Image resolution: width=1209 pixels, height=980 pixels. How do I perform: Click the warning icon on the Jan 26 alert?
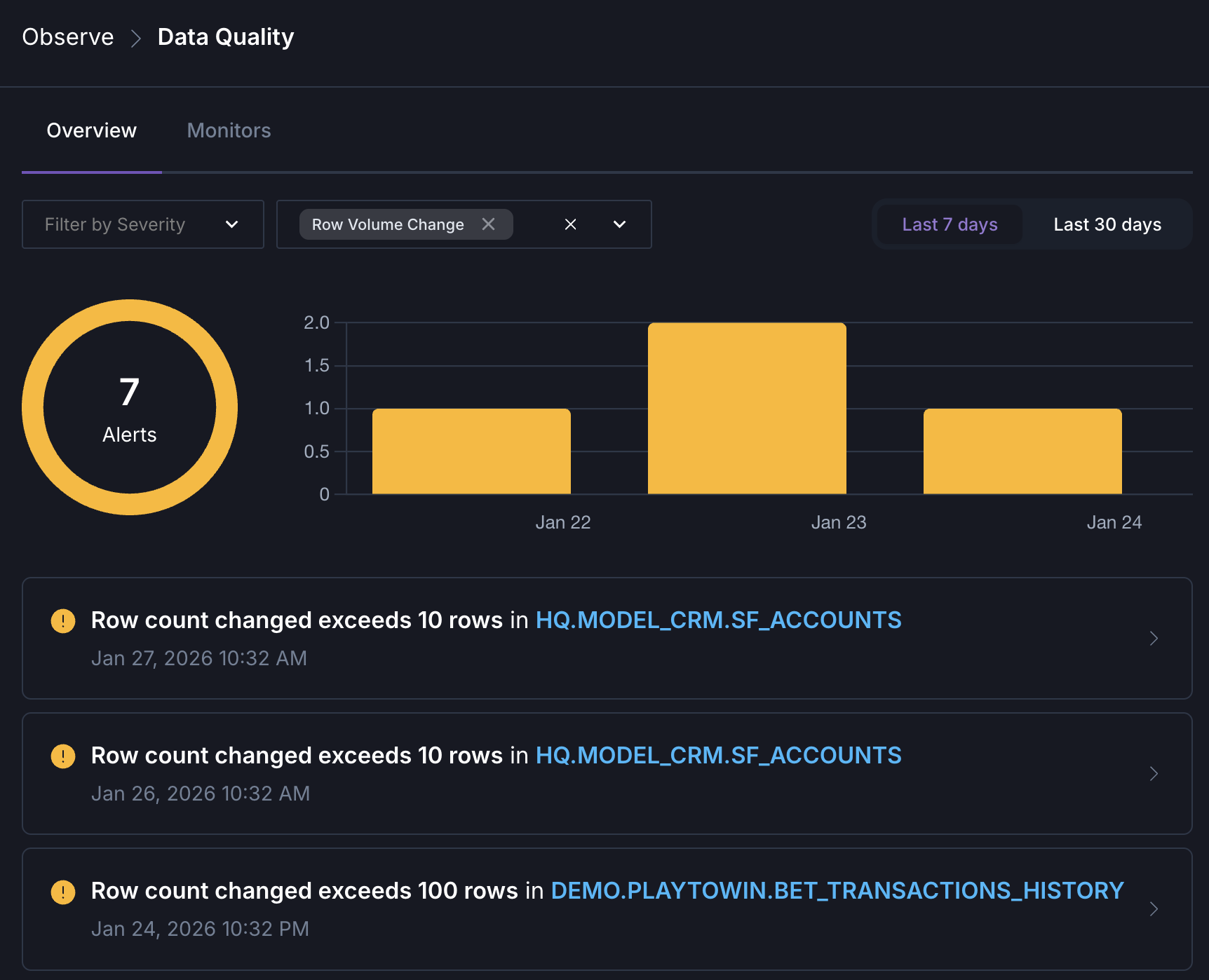click(x=64, y=756)
